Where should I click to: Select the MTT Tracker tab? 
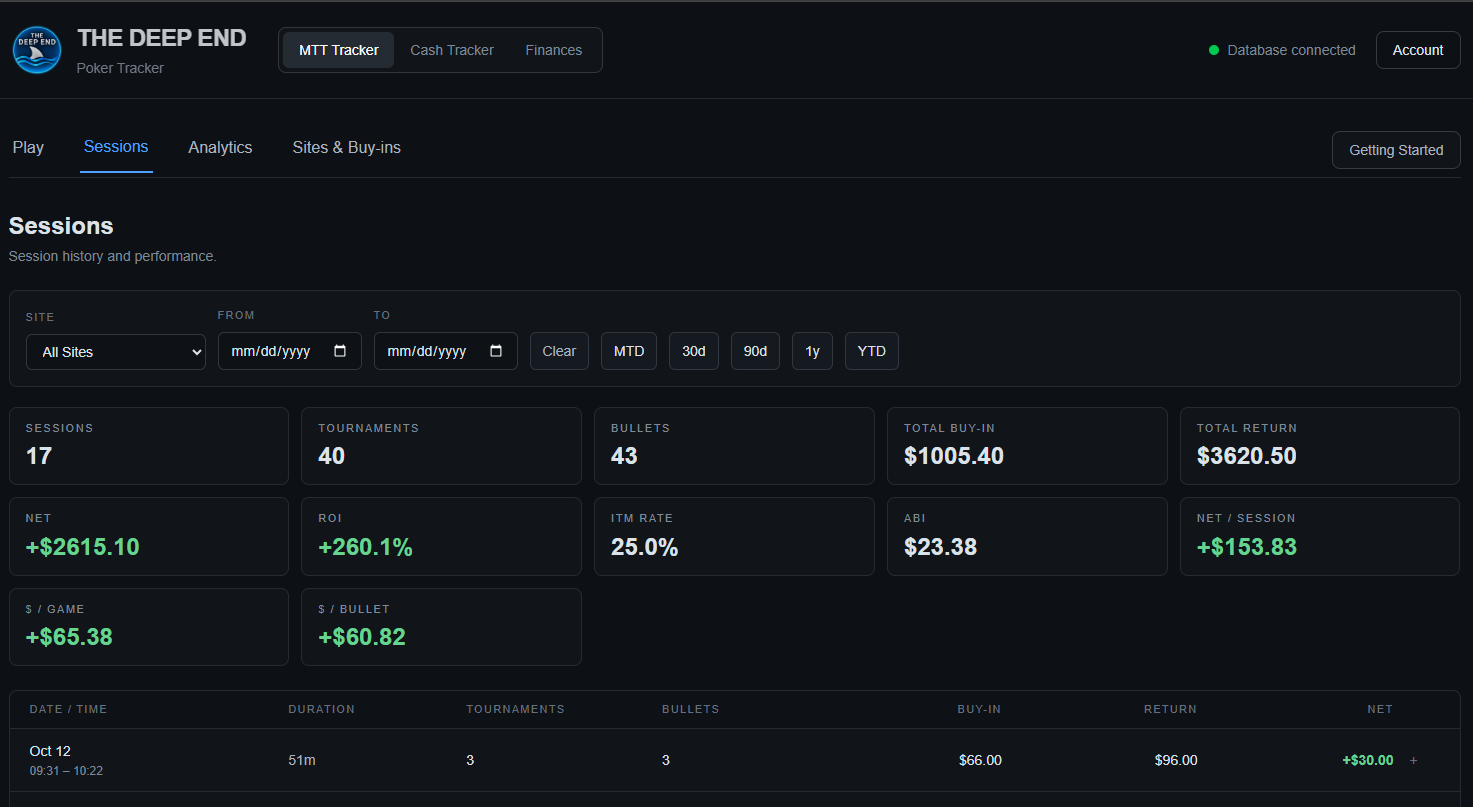pyautogui.click(x=339, y=50)
